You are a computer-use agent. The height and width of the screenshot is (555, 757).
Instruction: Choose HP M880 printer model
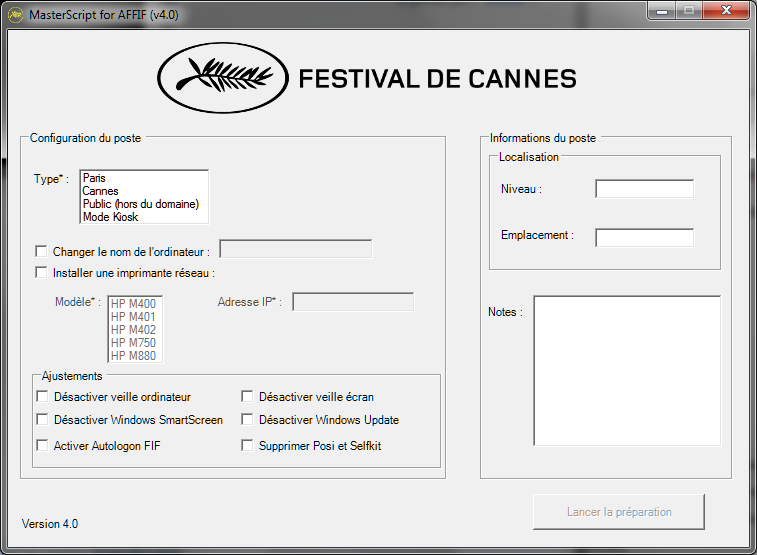click(x=135, y=356)
